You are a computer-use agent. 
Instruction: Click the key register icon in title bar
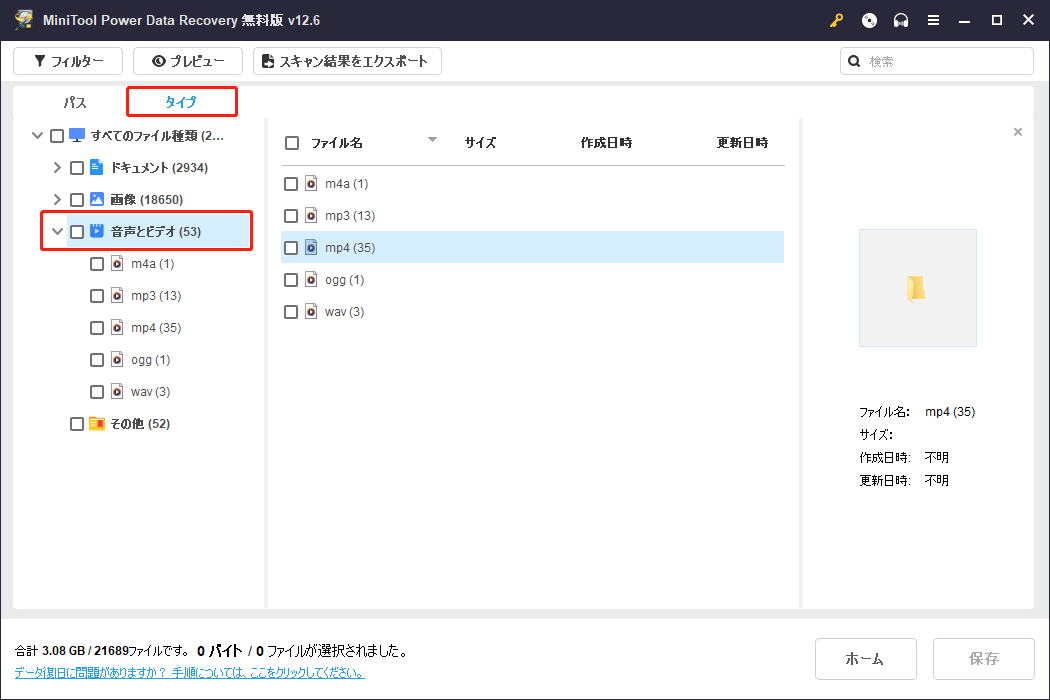[x=837, y=21]
